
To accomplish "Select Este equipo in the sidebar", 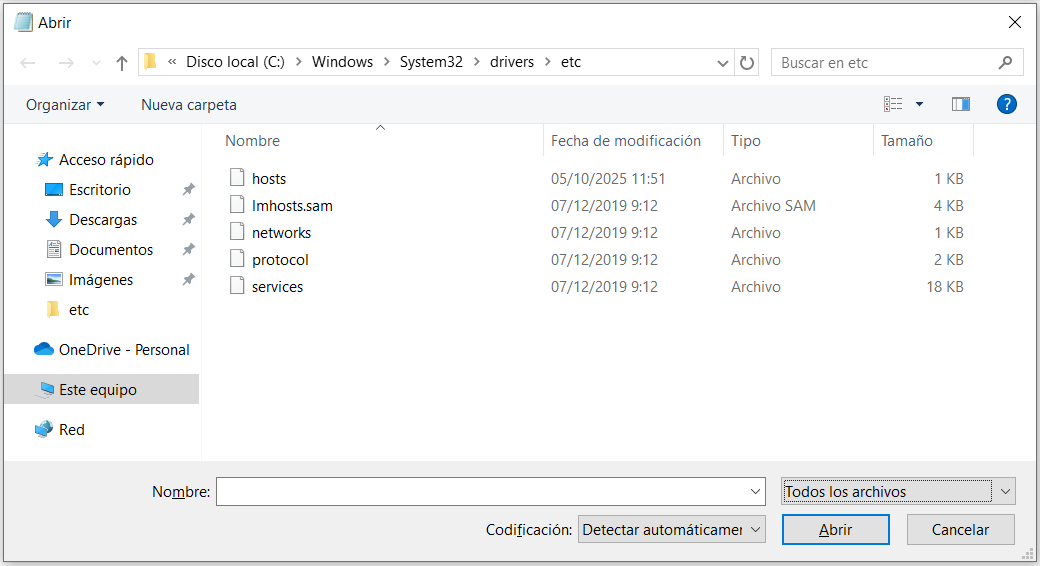I will (101, 389).
